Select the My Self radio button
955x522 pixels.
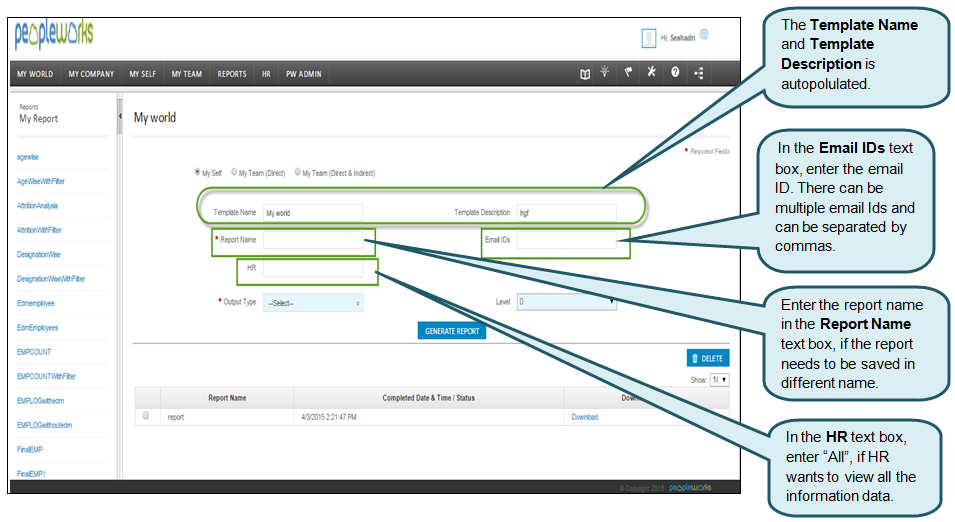click(x=197, y=172)
